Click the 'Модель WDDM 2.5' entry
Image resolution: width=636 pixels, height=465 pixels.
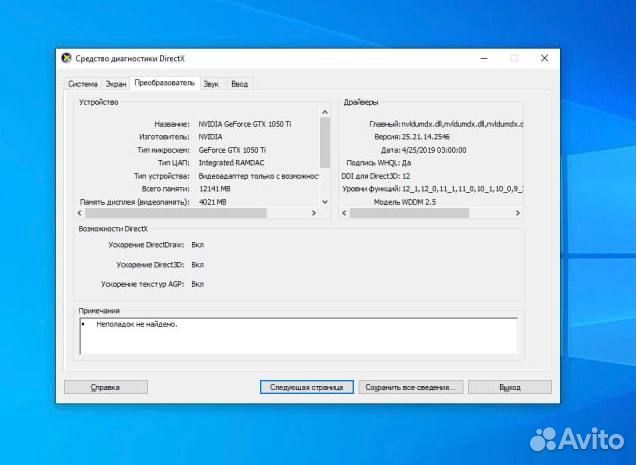(404, 202)
